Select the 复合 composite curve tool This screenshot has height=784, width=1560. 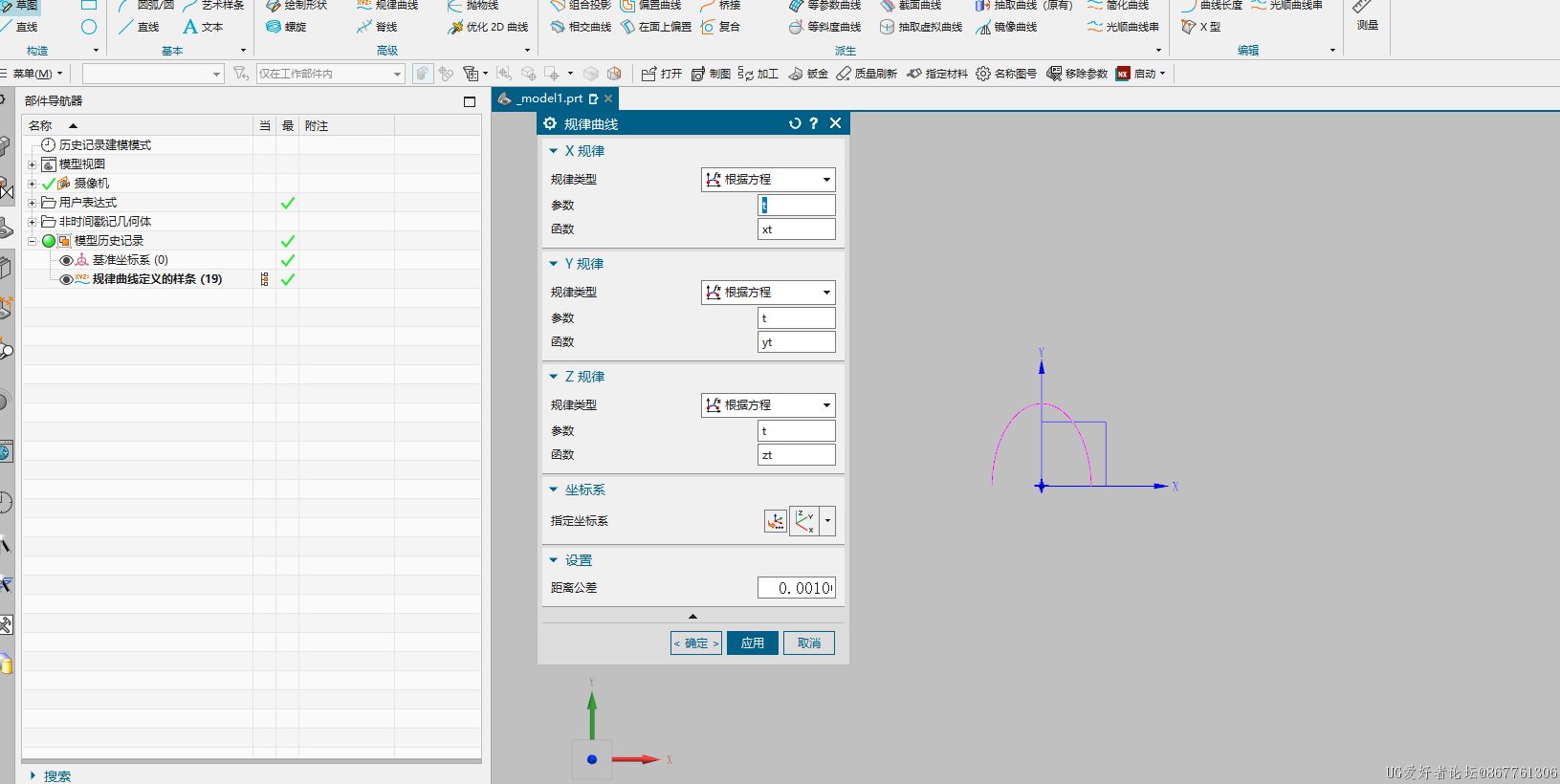pyautogui.click(x=720, y=27)
